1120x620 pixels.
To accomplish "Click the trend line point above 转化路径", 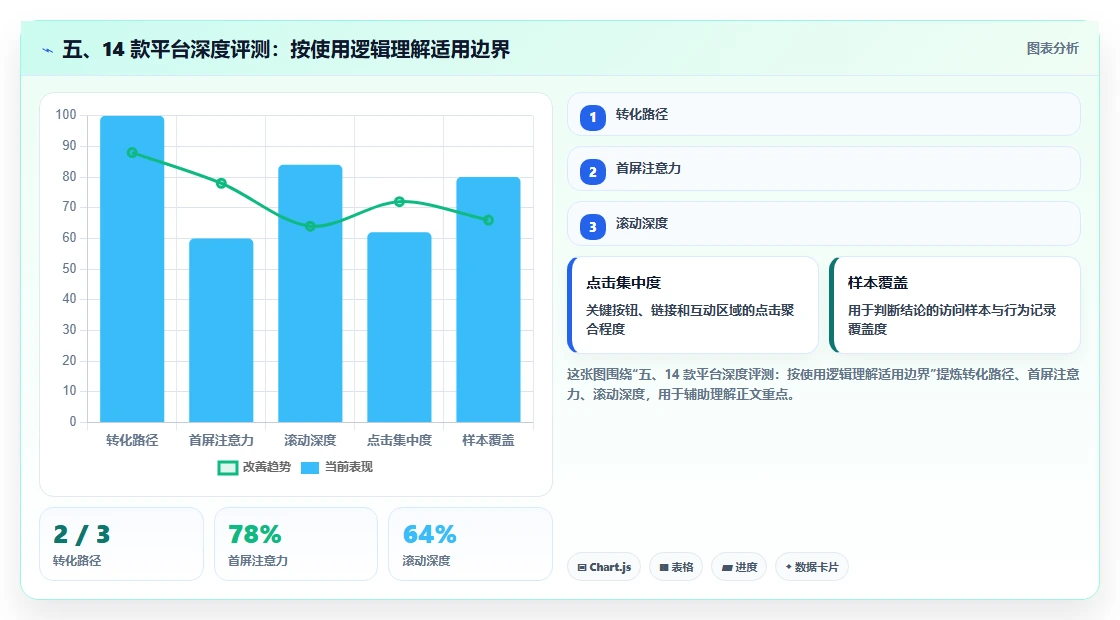I will (132, 153).
